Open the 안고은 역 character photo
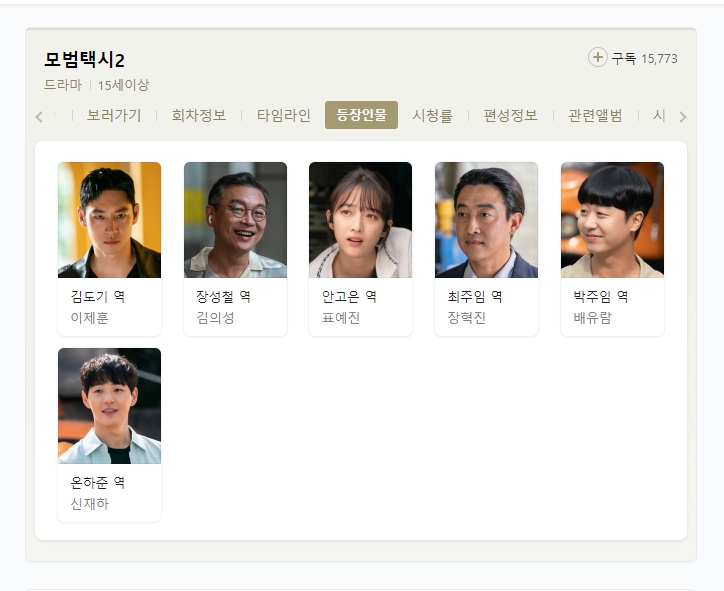 click(361, 220)
